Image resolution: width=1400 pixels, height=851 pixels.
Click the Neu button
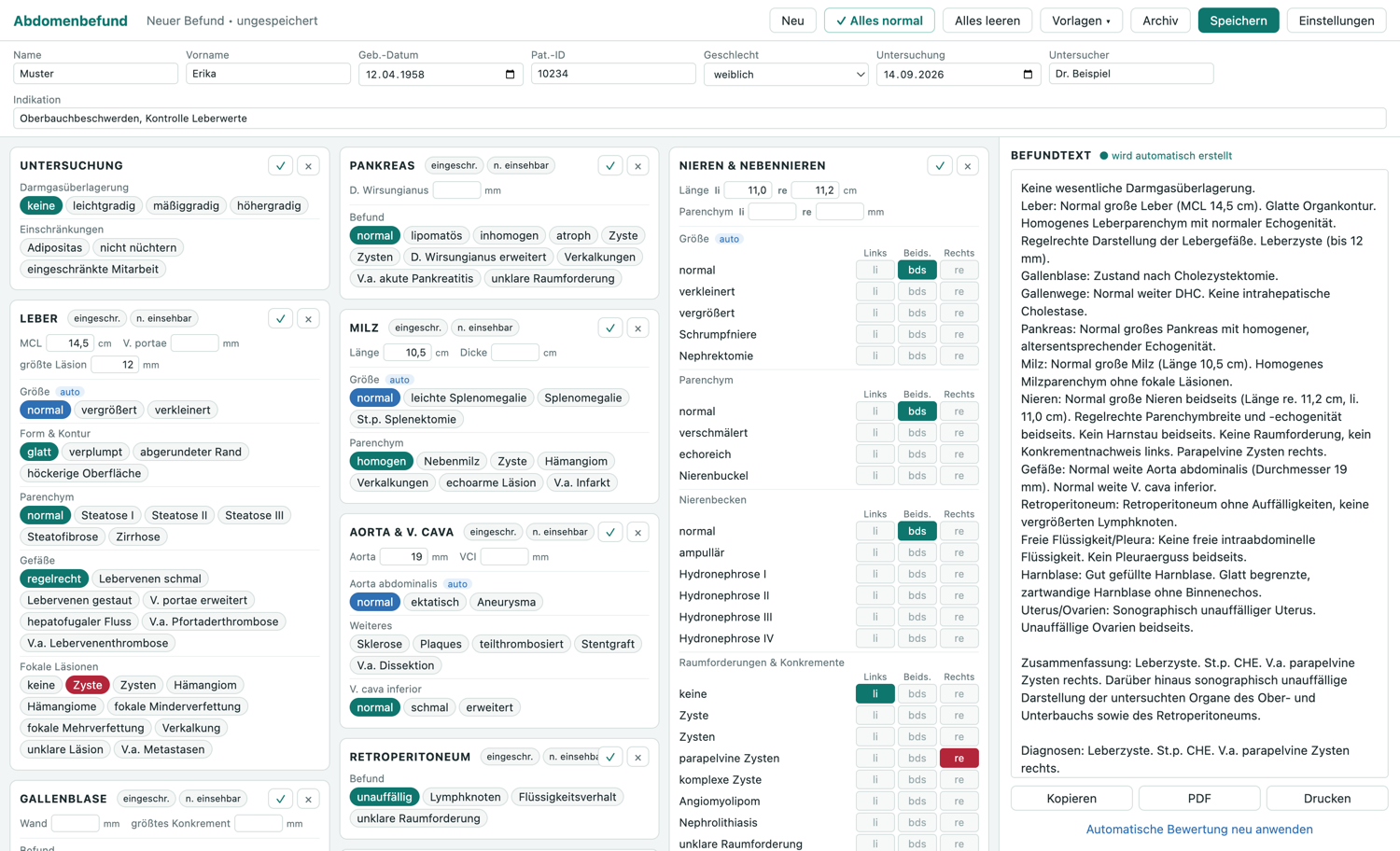792,21
